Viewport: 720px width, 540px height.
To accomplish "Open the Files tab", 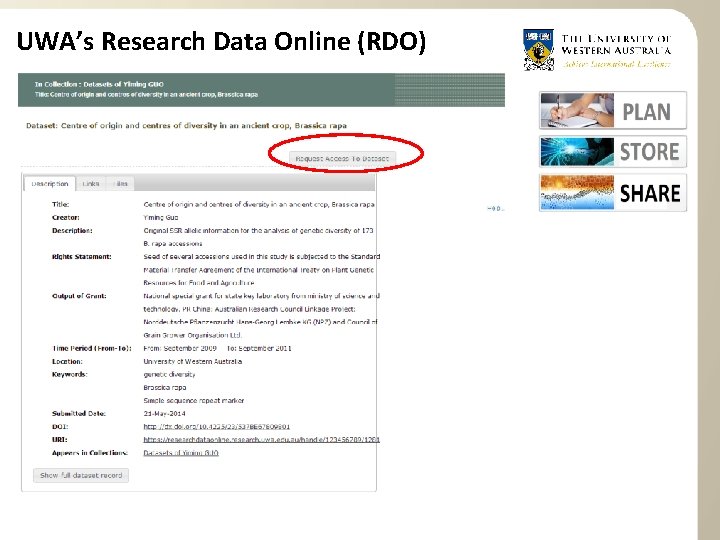I will click(120, 184).
